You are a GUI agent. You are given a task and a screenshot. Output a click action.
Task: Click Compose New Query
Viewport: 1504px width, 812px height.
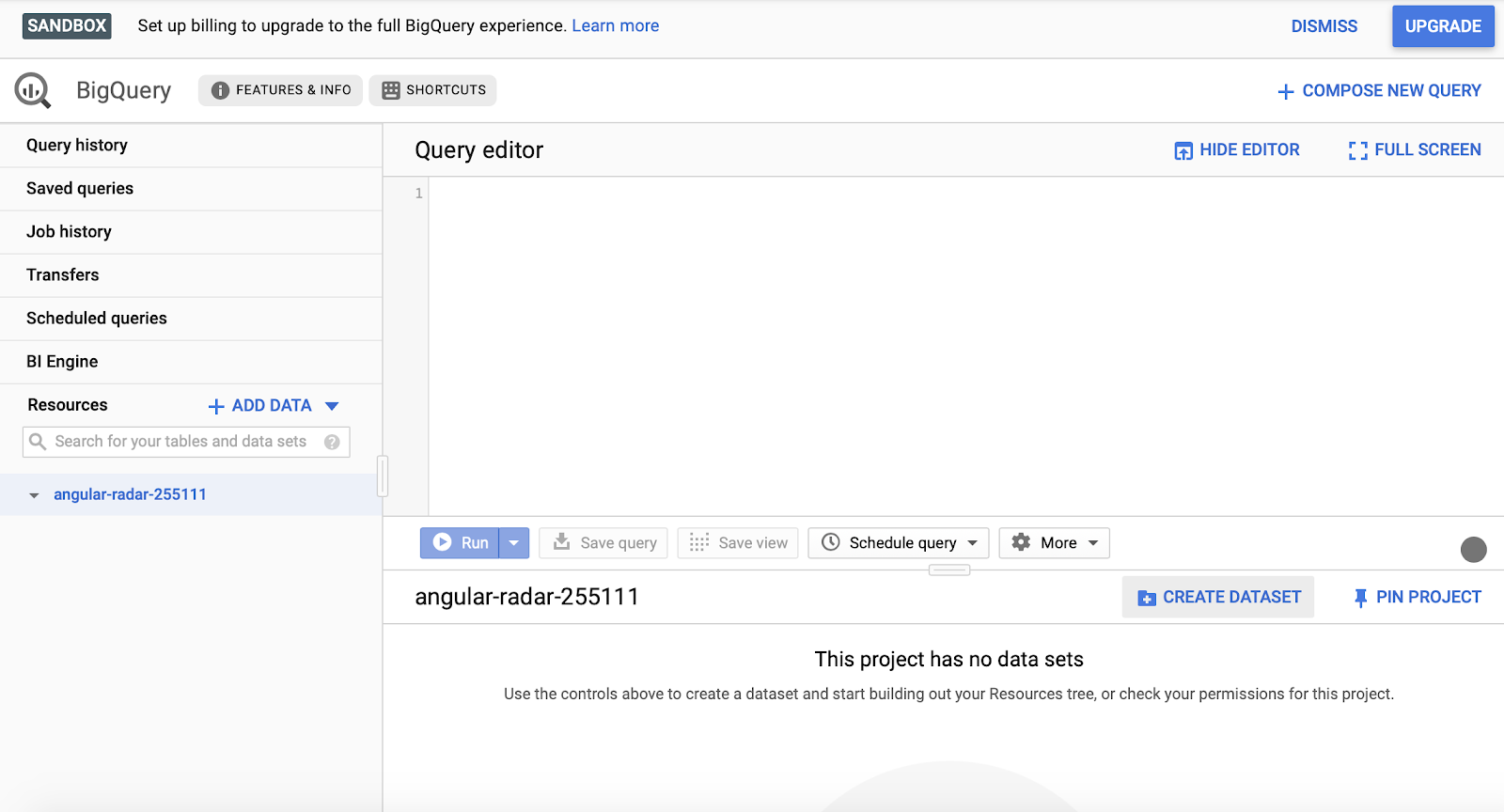click(1379, 91)
